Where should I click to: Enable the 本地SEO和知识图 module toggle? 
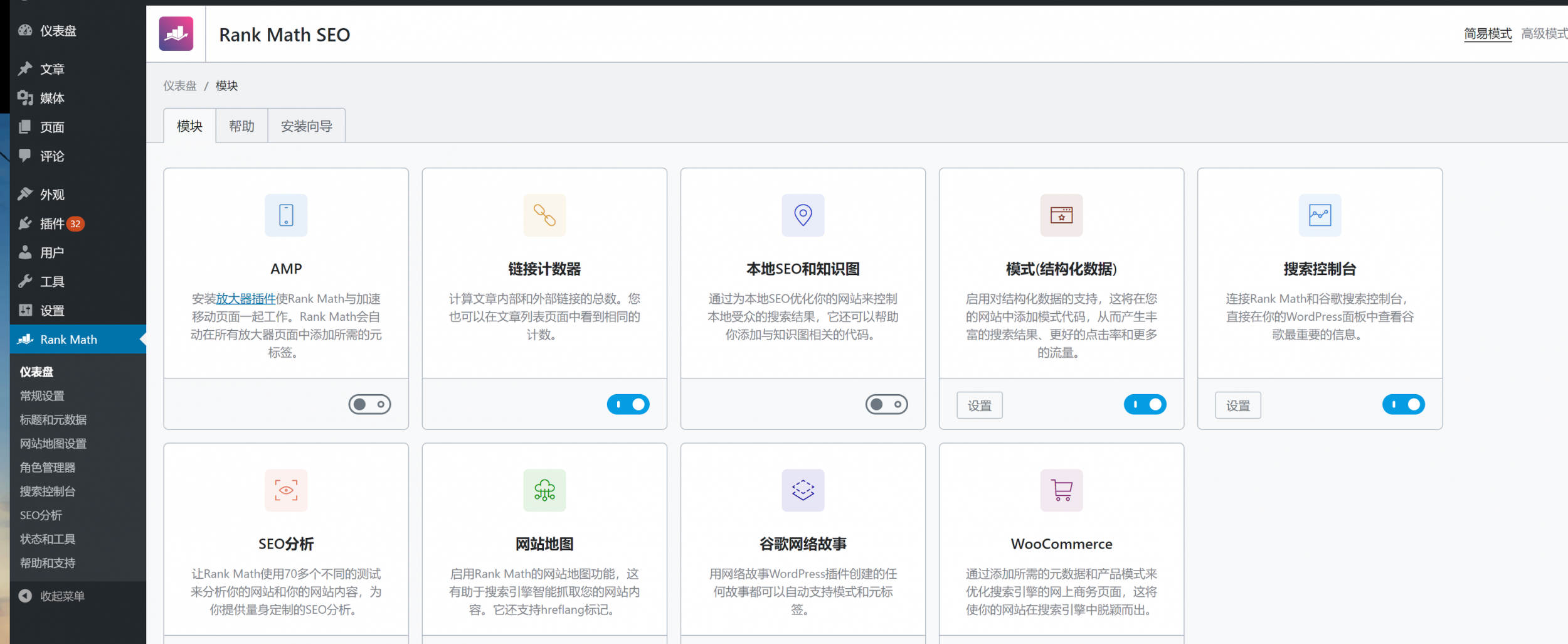tap(887, 404)
